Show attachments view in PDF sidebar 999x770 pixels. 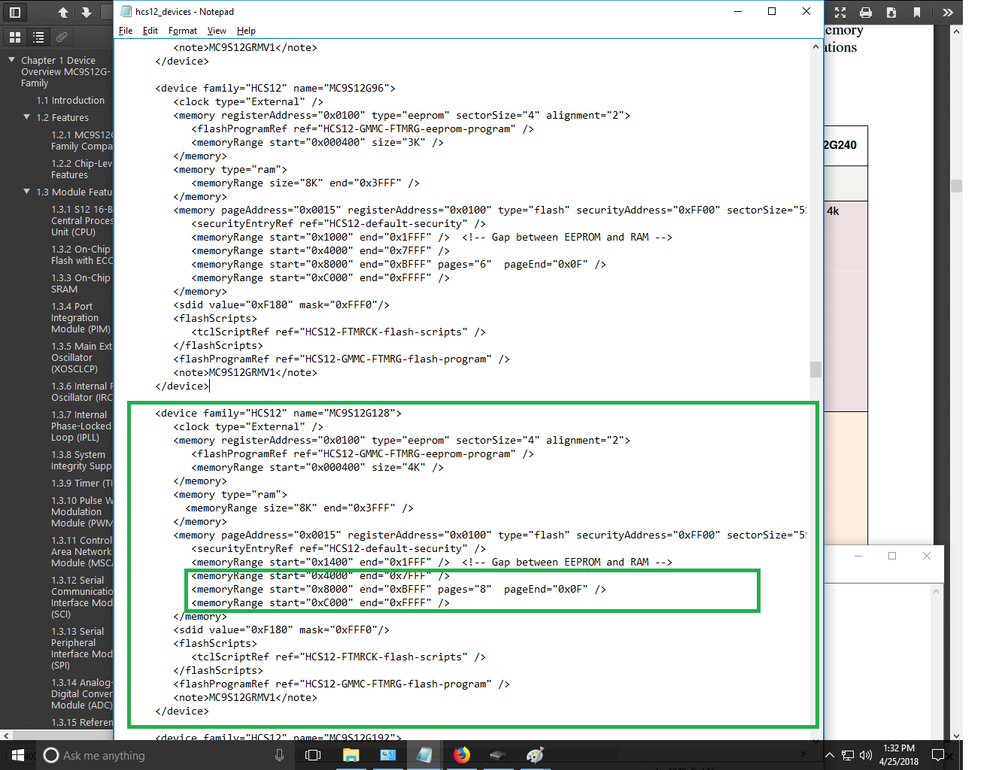click(x=62, y=38)
